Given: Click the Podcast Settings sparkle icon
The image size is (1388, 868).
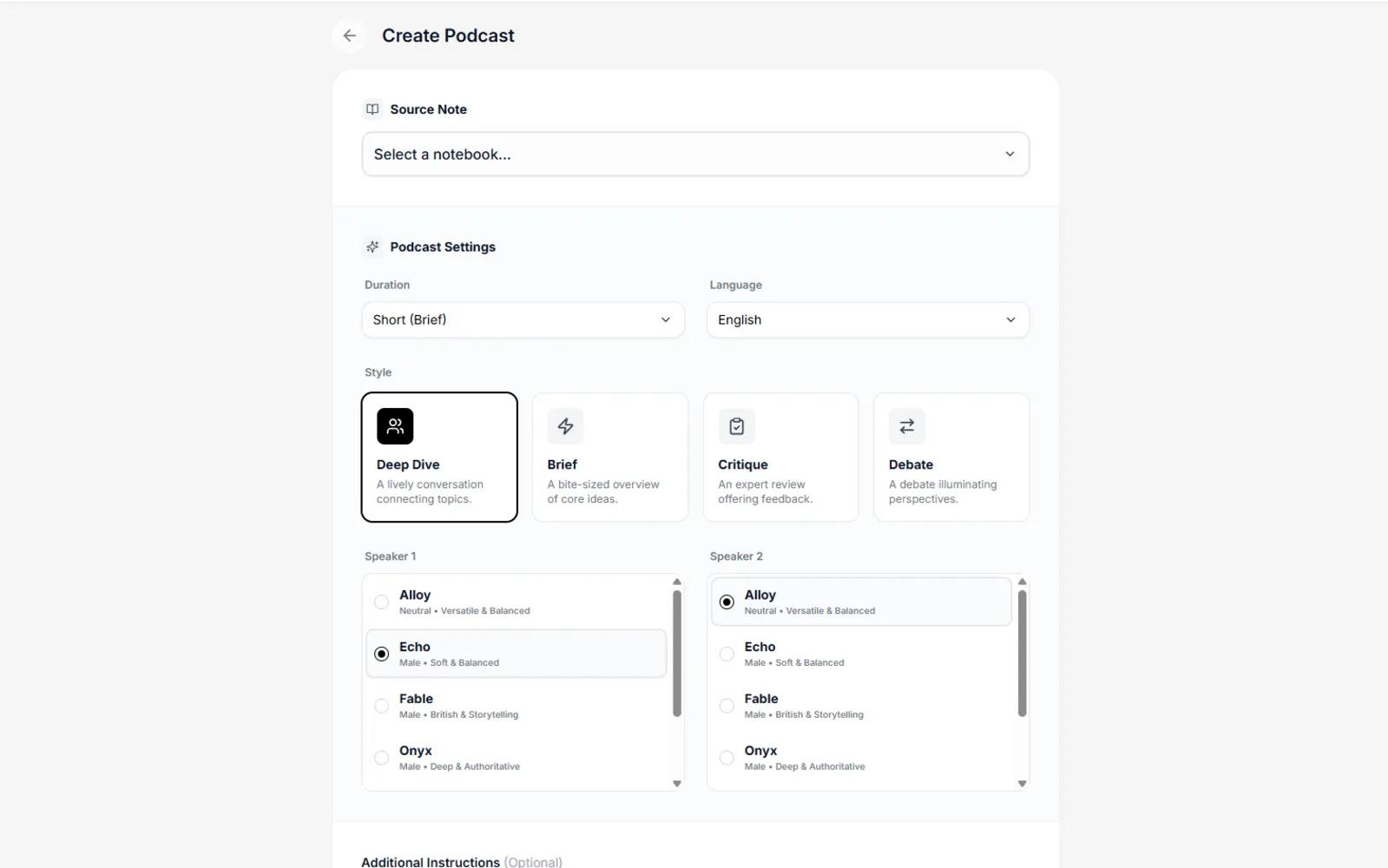Looking at the screenshot, I should coord(372,247).
